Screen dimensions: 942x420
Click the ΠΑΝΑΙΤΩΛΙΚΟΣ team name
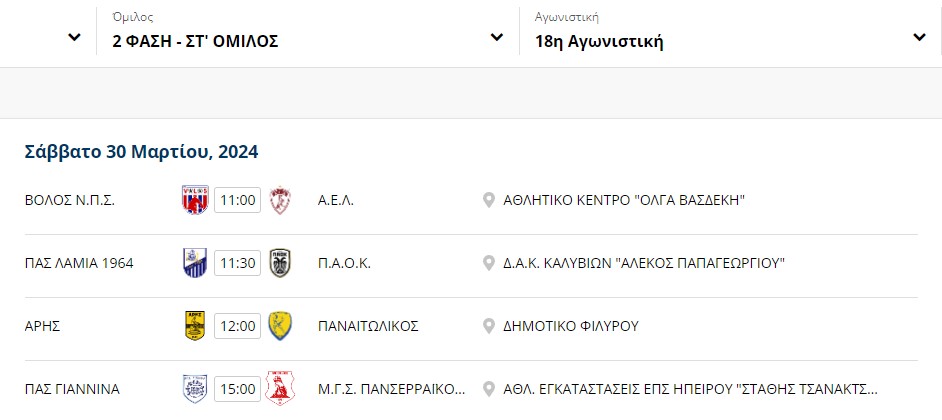click(368, 326)
